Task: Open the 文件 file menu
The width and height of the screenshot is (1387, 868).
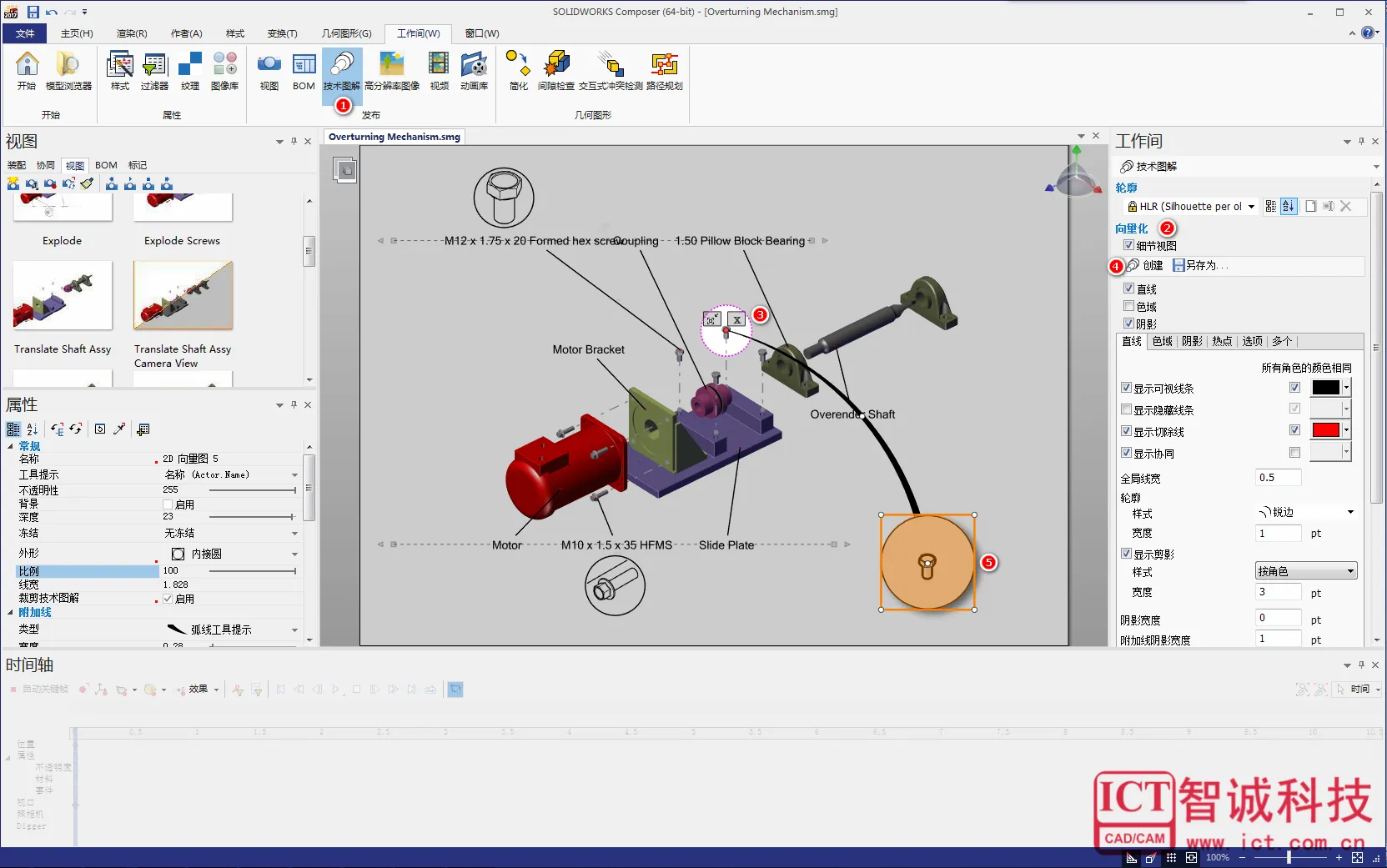Action: [x=25, y=33]
